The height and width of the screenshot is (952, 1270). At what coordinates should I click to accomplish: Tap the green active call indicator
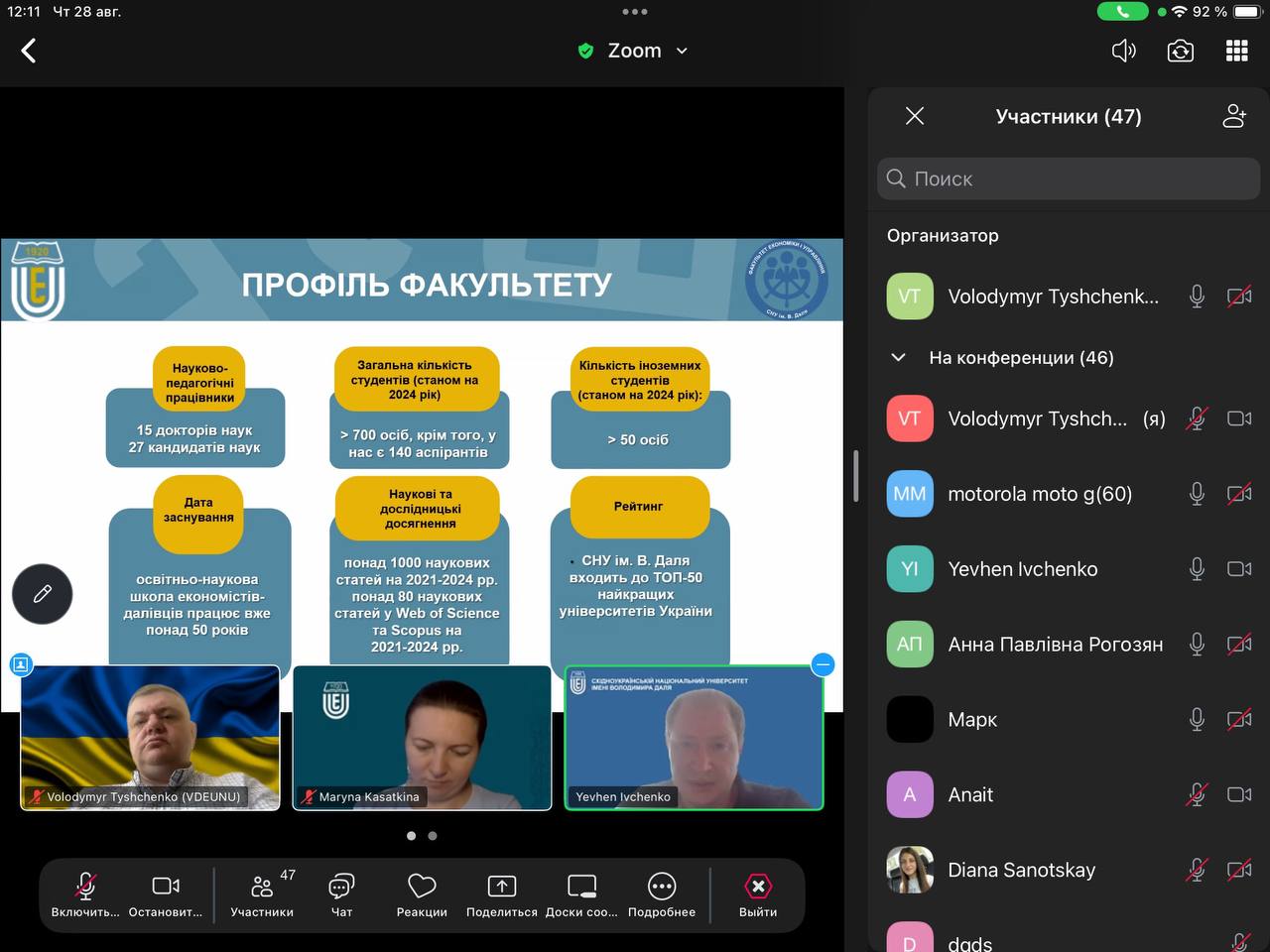pos(1122,12)
